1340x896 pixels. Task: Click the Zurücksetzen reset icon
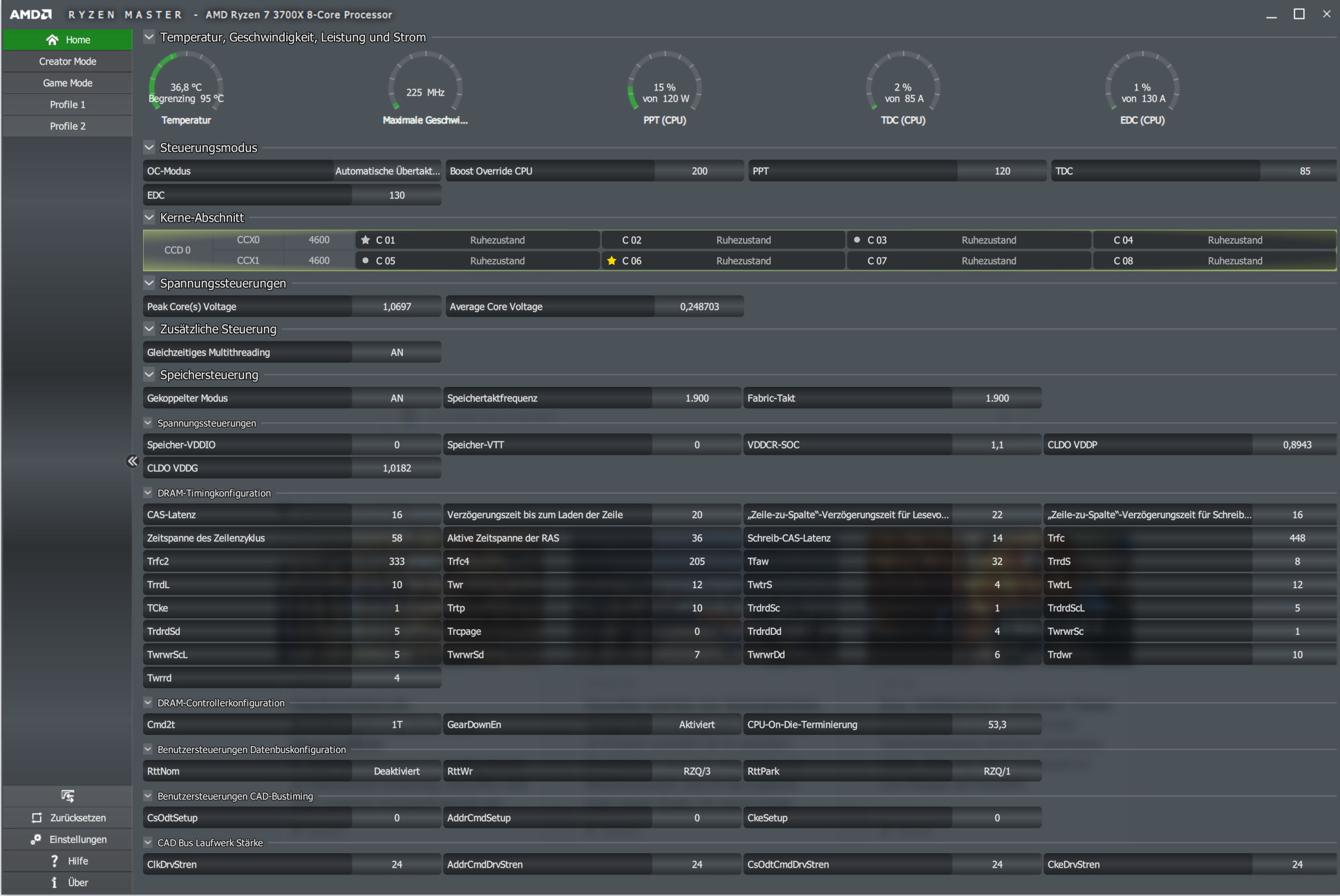(37, 817)
